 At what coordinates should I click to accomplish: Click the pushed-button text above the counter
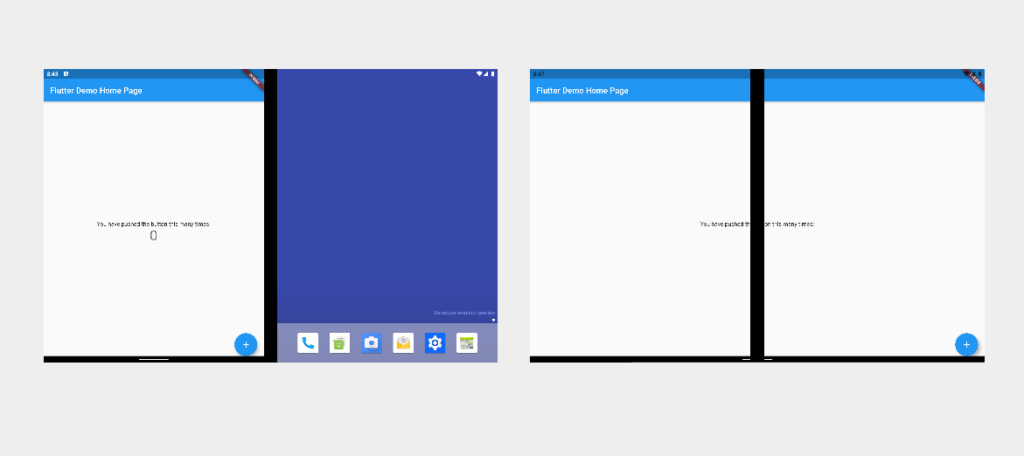153,224
